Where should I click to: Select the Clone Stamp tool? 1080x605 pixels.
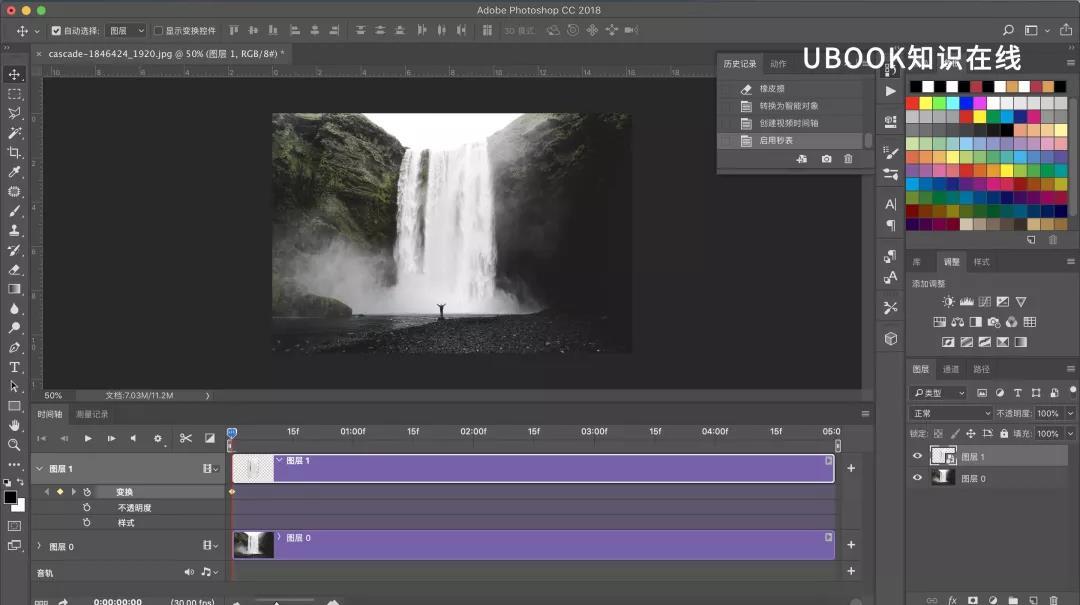point(14,230)
